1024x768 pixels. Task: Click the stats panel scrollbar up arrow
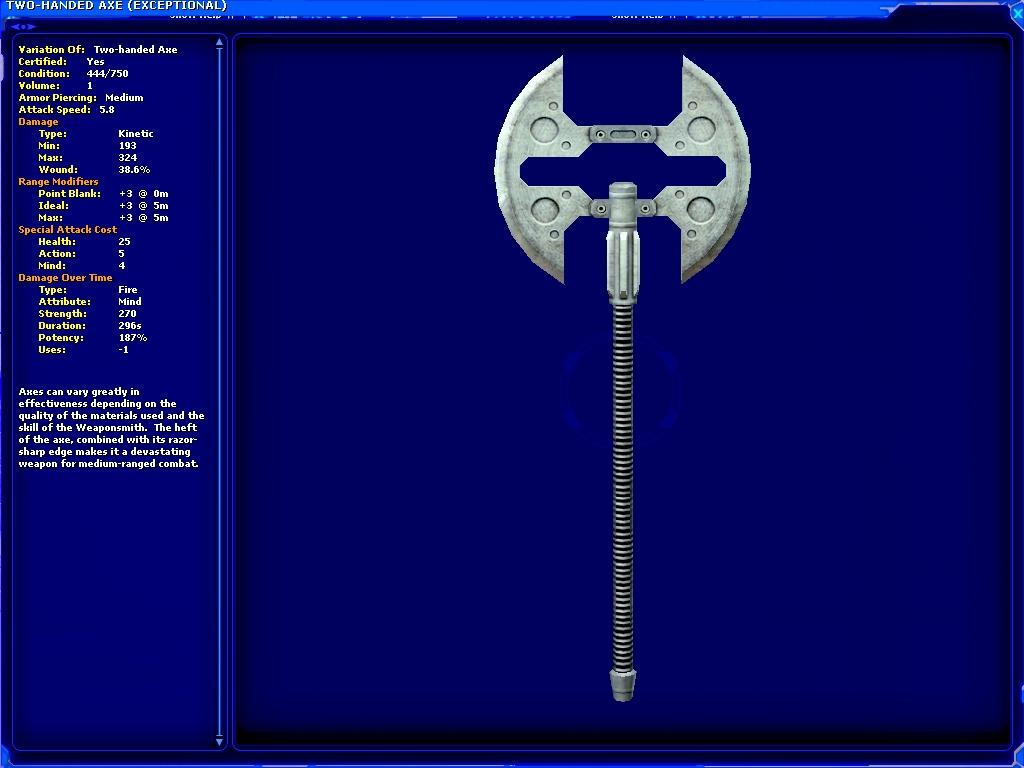[x=219, y=42]
